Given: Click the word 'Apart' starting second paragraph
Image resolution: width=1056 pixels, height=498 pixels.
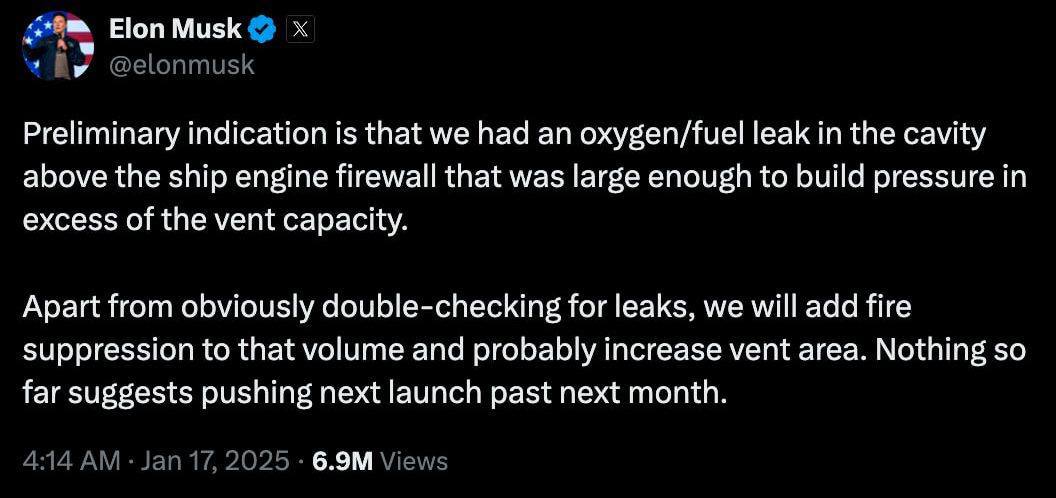Looking at the screenshot, I should (x=53, y=307).
